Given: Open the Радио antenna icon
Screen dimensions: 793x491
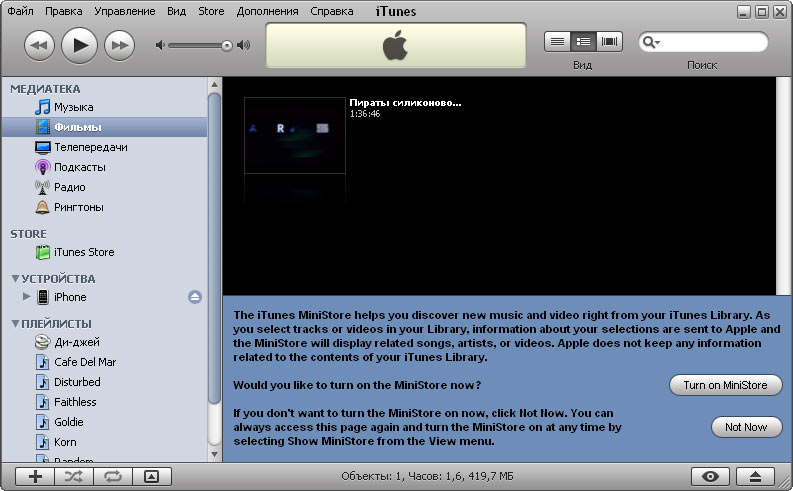Looking at the screenshot, I should 42,187.
